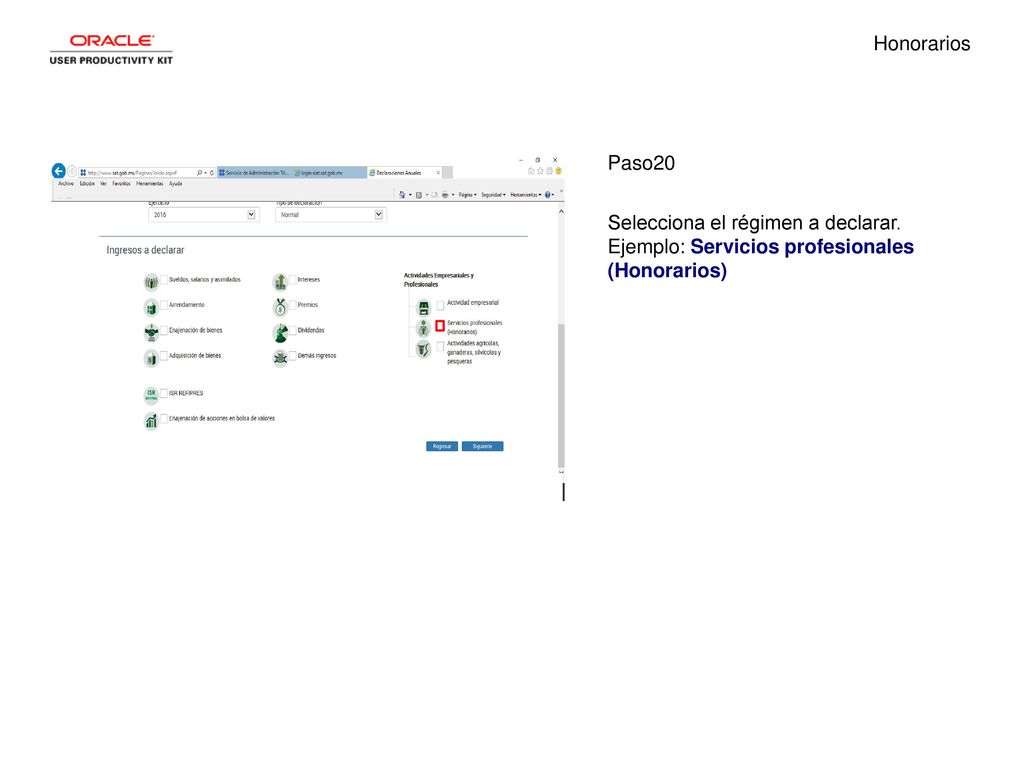Click the Arrendamiento building icon

tap(152, 307)
